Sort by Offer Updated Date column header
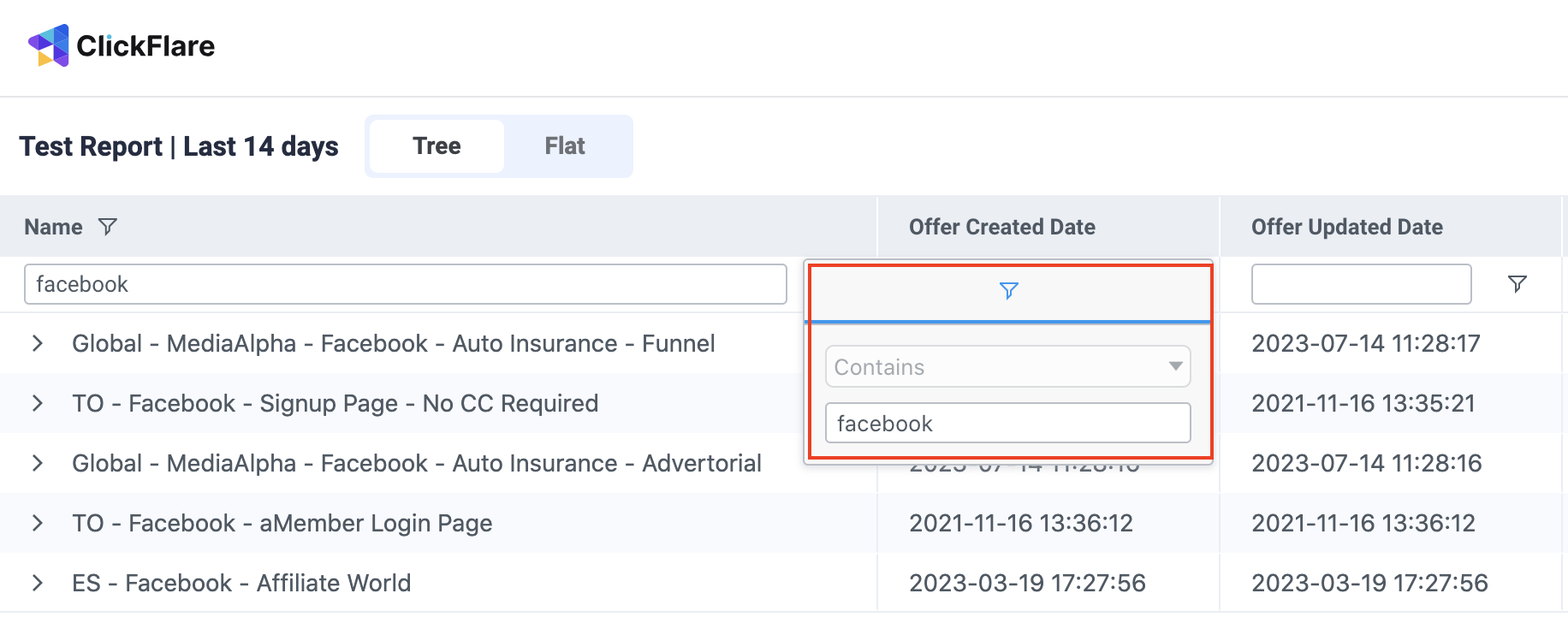Viewport: 1568px width, 623px height. [1347, 227]
